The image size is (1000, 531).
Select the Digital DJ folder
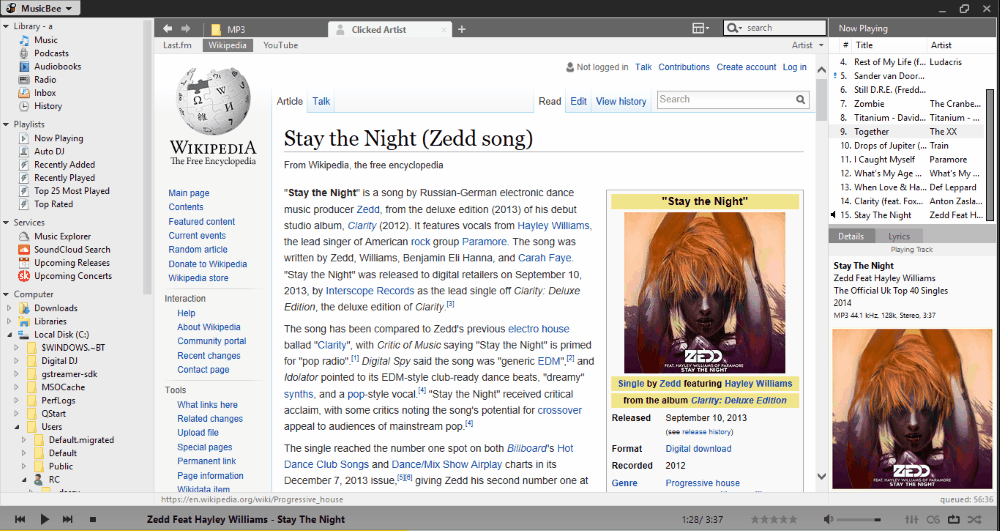(x=59, y=361)
